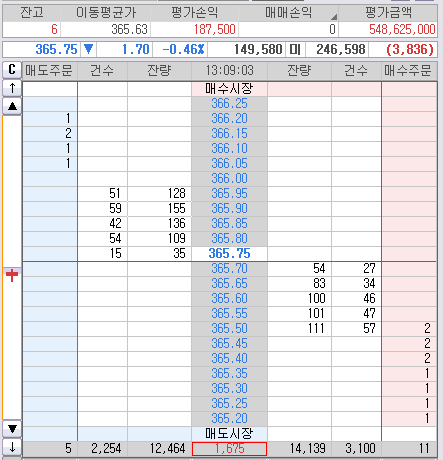
Task: Select price 365.80 in the ladder
Action: pyautogui.click(x=229, y=239)
